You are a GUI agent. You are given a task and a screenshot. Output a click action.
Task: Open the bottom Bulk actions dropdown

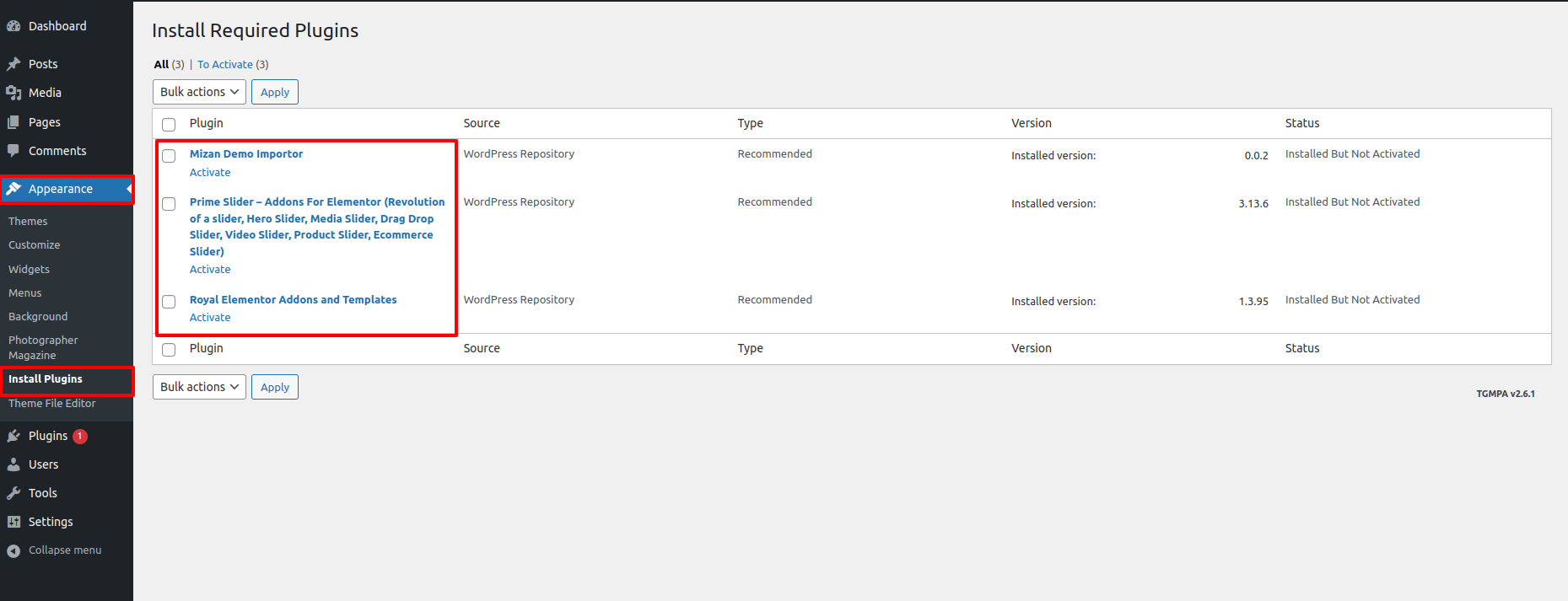coord(199,387)
